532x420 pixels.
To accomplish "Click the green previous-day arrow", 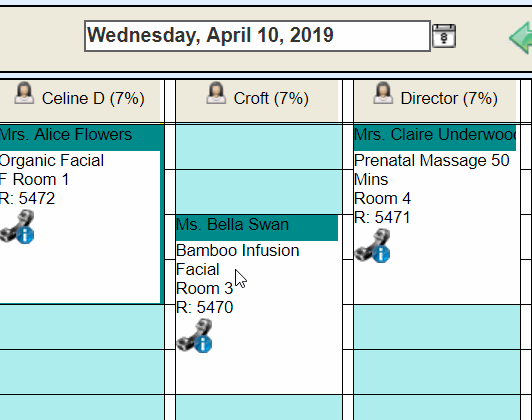I will click(x=521, y=38).
